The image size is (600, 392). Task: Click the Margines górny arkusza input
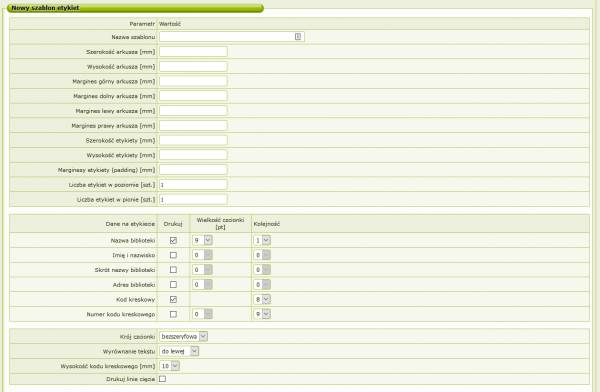click(193, 81)
